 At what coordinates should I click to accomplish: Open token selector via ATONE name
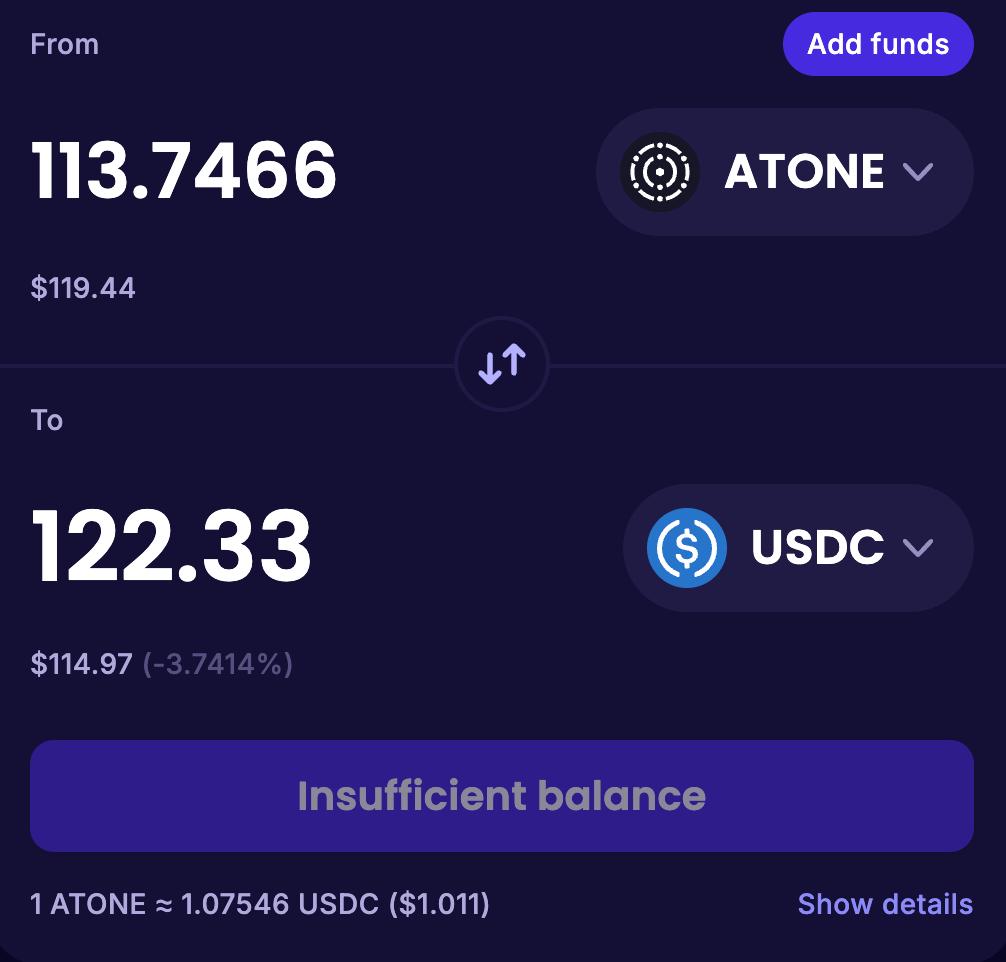[803, 172]
